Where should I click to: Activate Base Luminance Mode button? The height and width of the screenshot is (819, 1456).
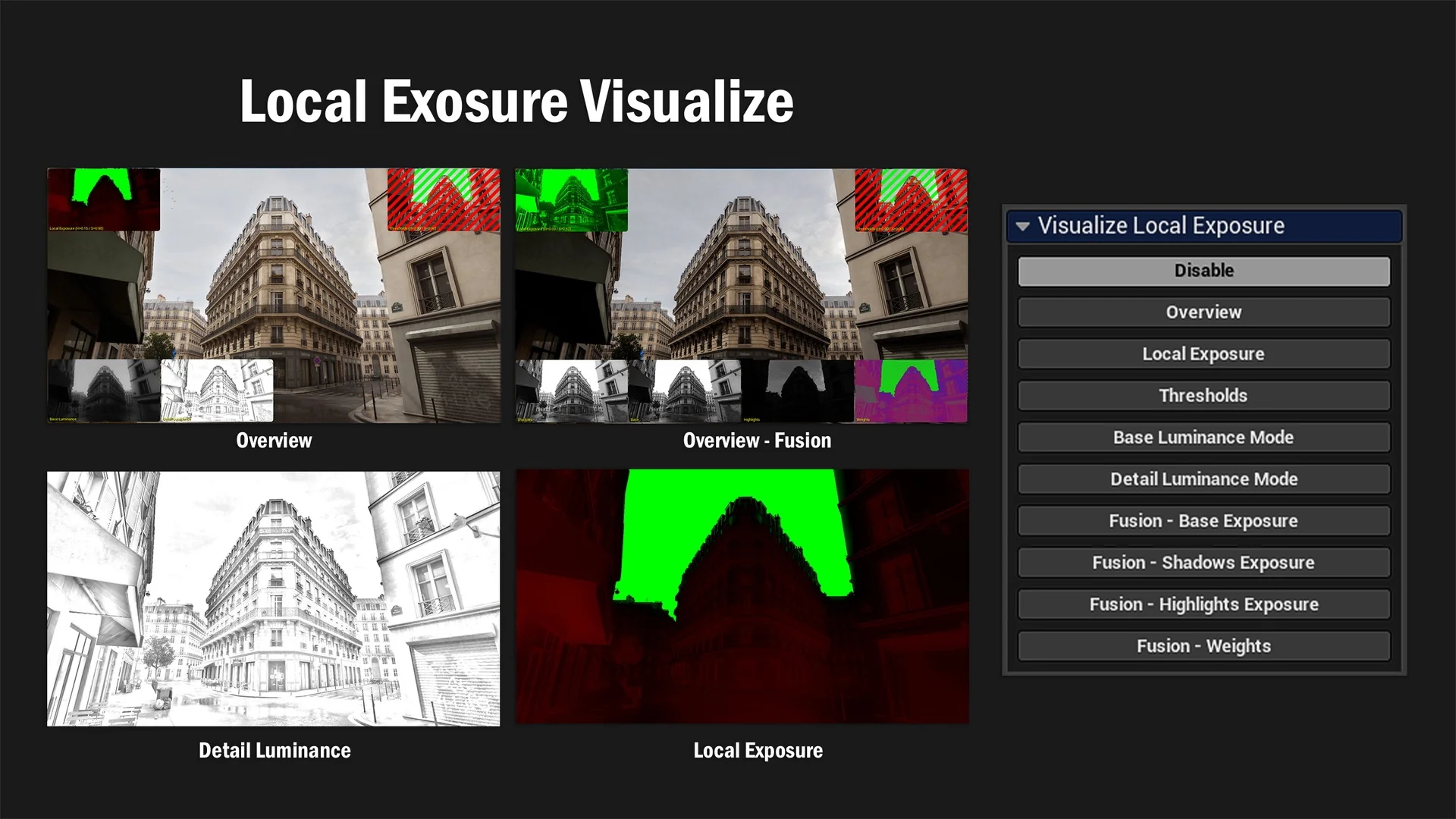(x=1203, y=438)
